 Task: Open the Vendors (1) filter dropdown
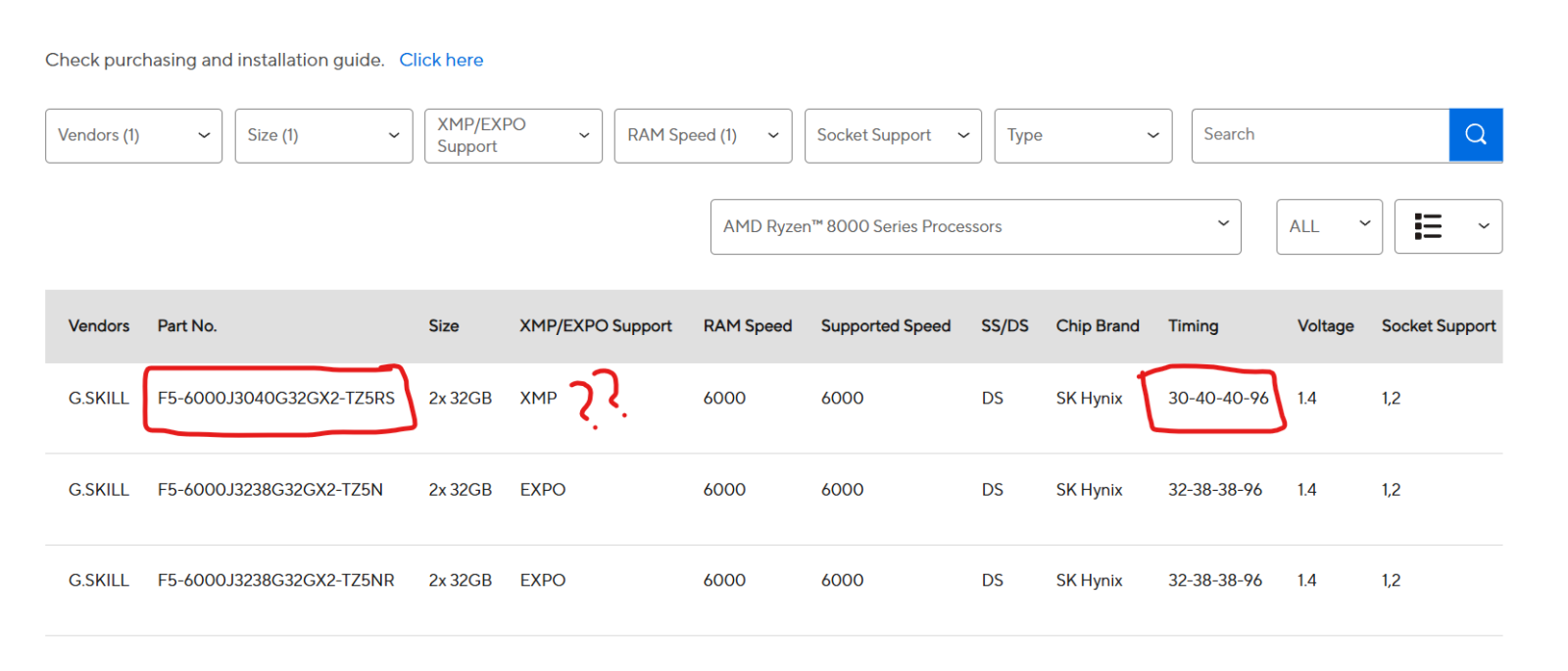point(133,135)
